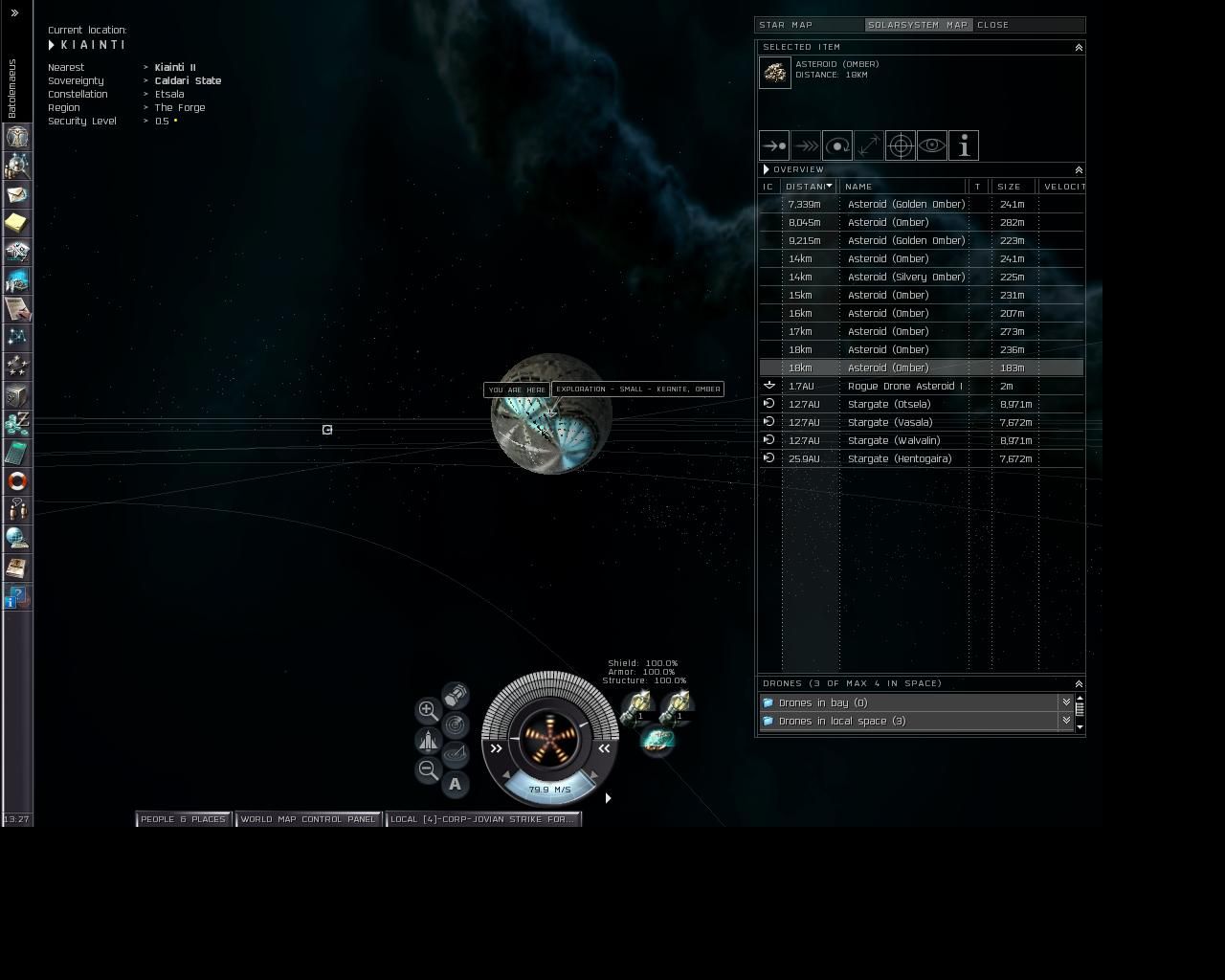Image resolution: width=1225 pixels, height=980 pixels.
Task: Click the drones panel scrollbar down arrow
Action: tap(1080, 727)
